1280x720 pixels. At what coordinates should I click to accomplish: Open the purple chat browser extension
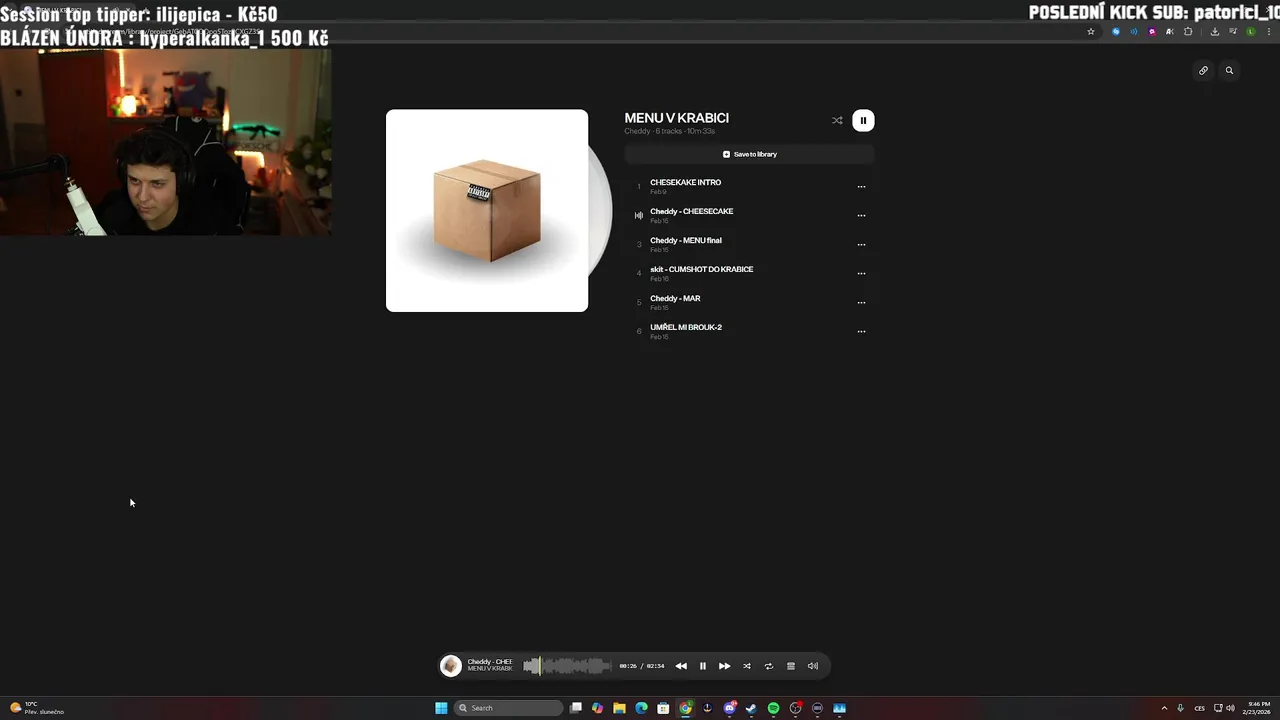coord(1152,31)
